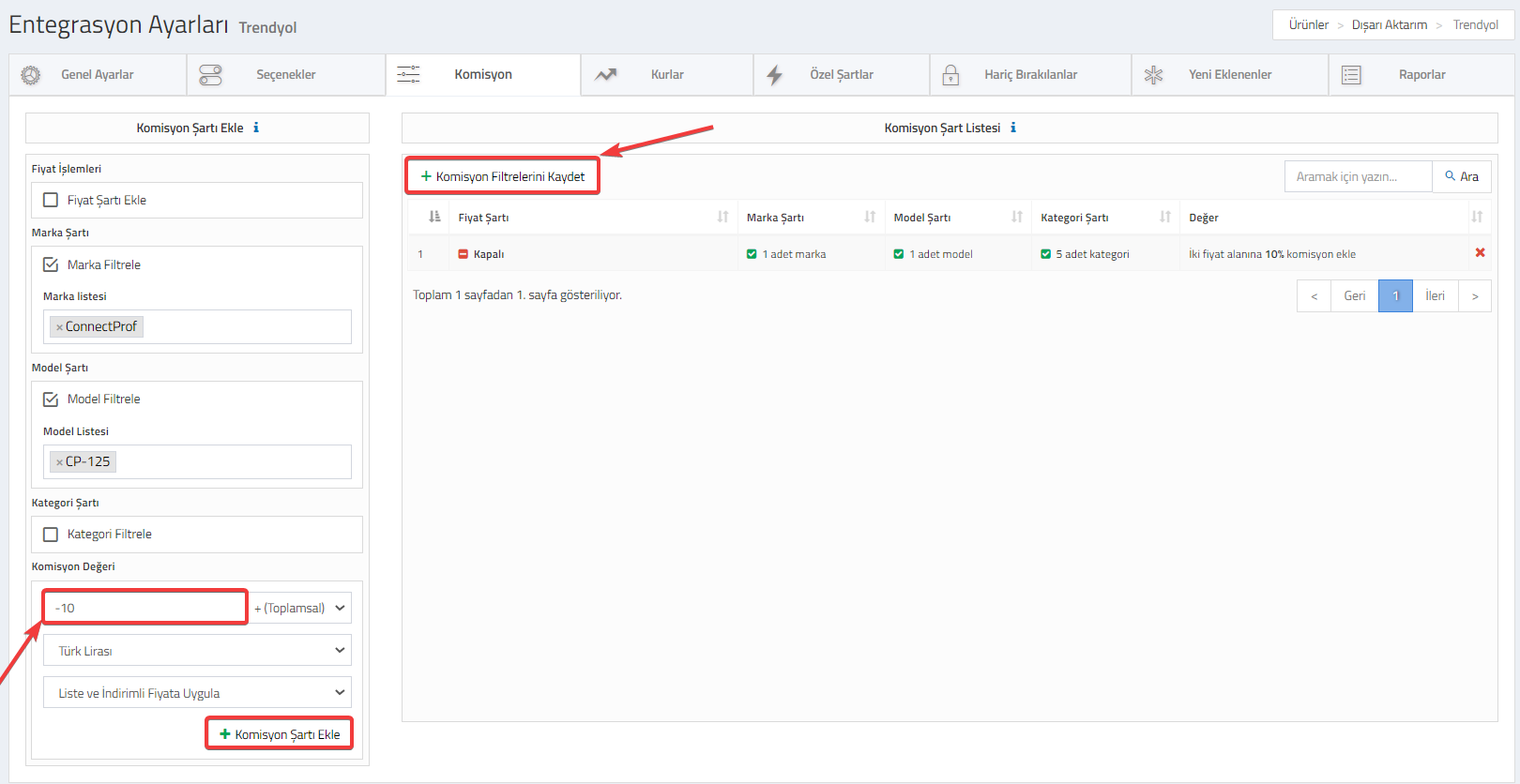
Task: Click the Seçenekler toggle icon
Action: [211, 75]
